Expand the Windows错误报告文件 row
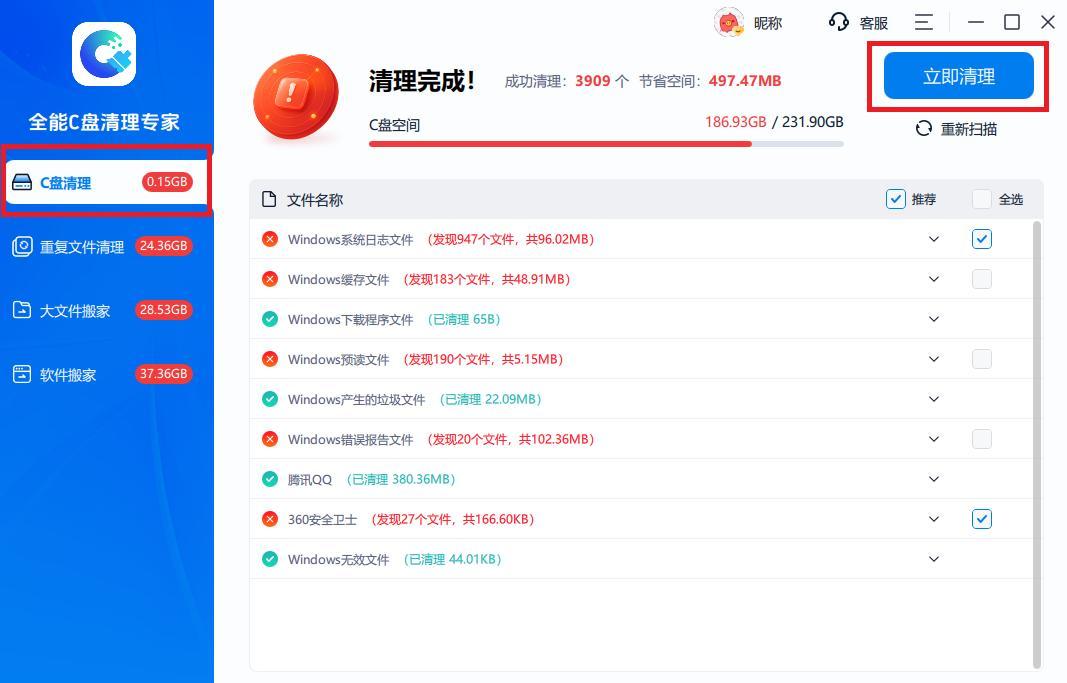The image size is (1067, 683). click(x=934, y=439)
